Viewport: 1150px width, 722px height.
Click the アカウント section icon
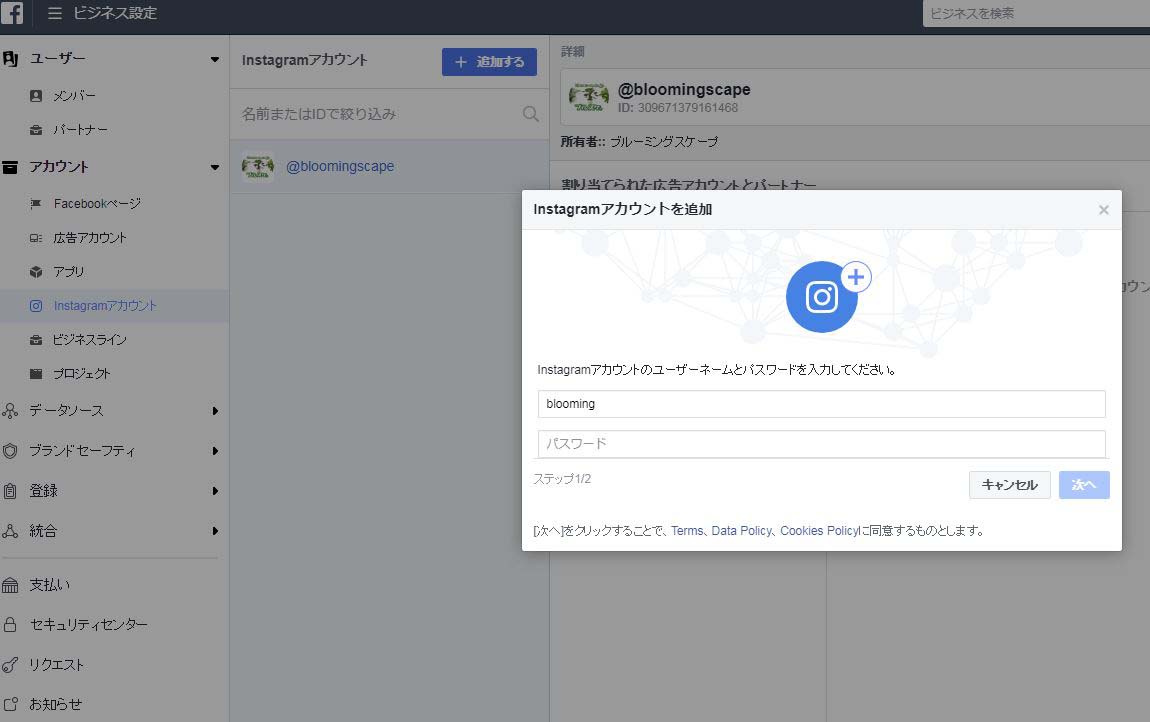(x=10, y=167)
